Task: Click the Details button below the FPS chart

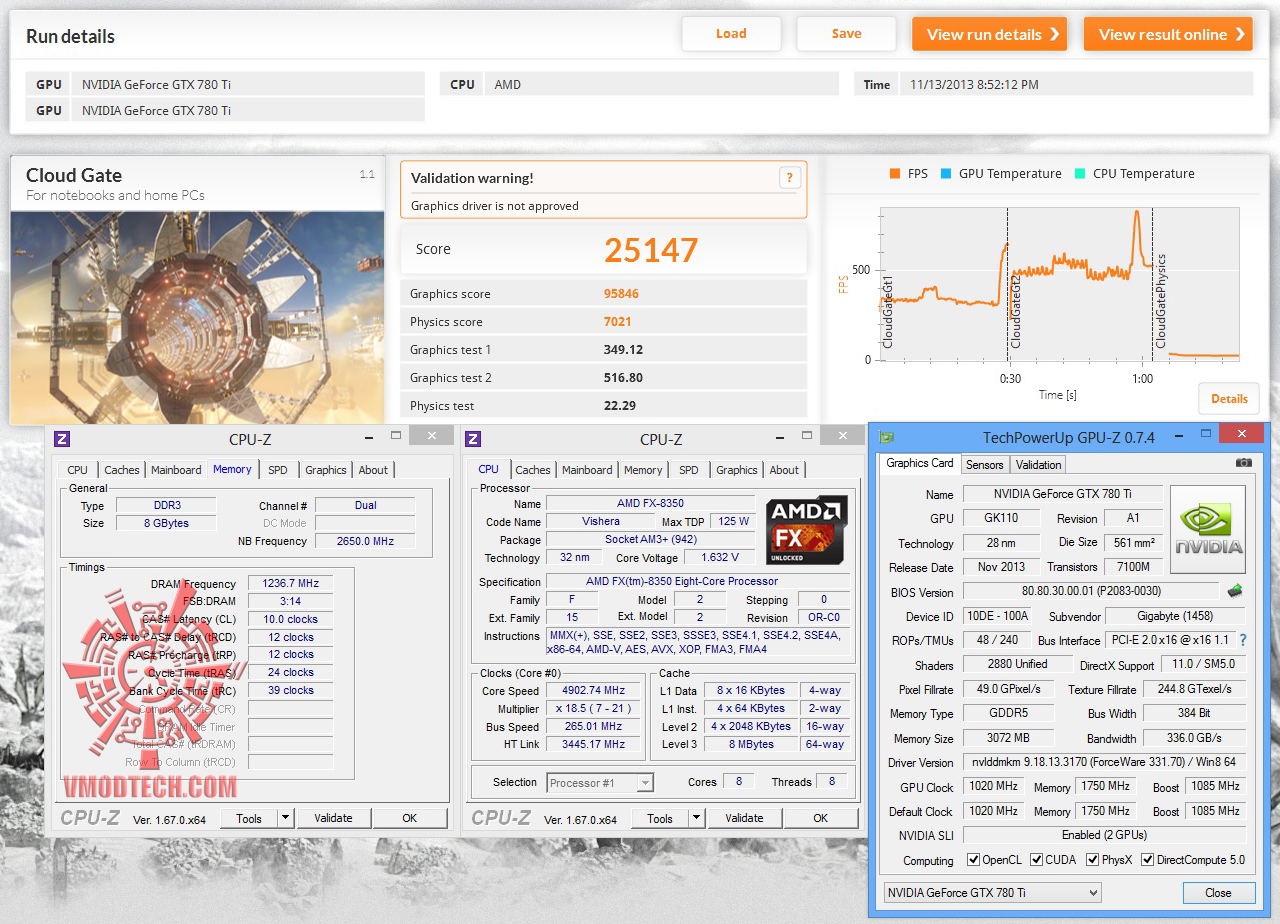Action: coord(1229,398)
